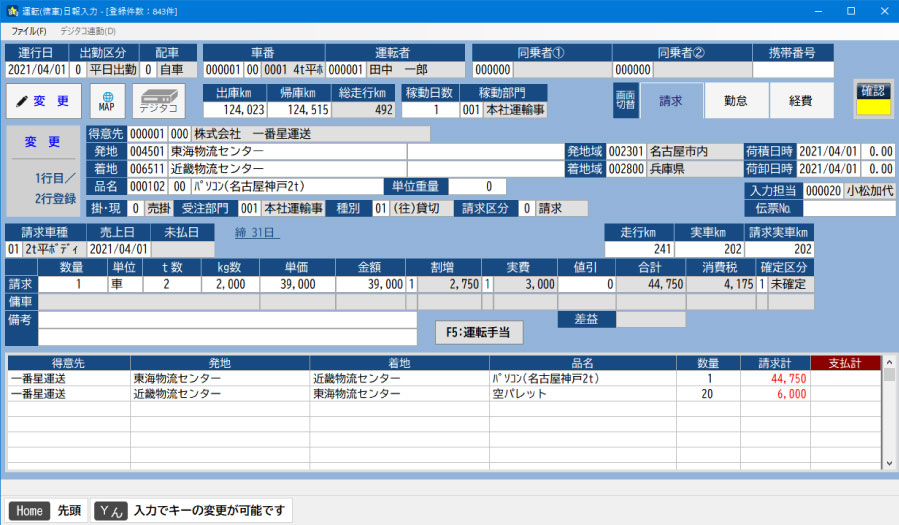Click the 備考 remarks input field
The width and height of the screenshot is (899, 525).
tap(227, 320)
